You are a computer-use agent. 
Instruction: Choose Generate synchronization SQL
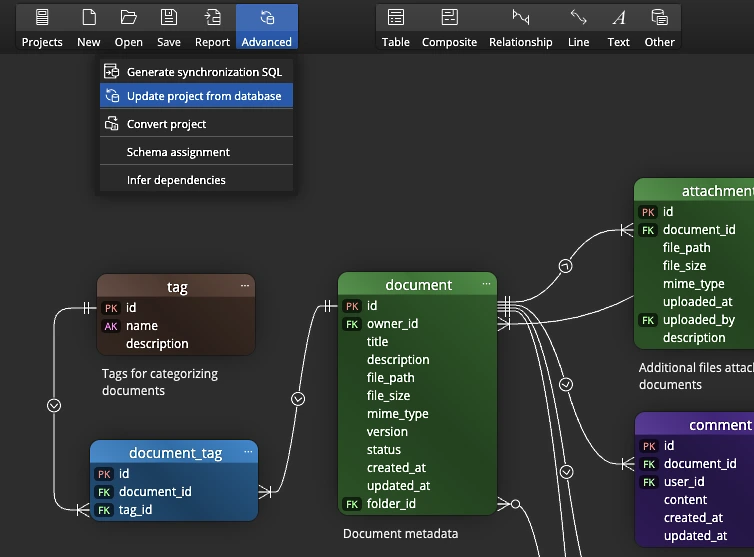tap(196, 72)
